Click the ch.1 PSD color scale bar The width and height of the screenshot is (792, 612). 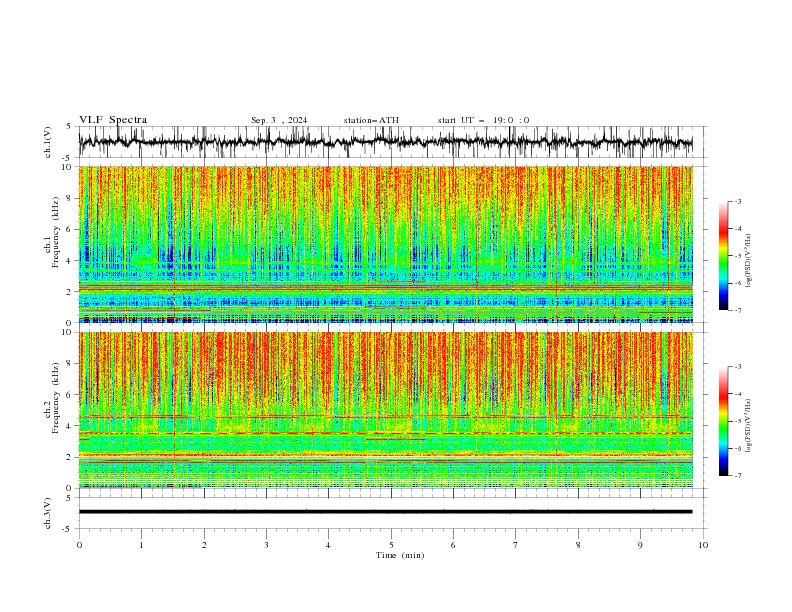(x=723, y=256)
